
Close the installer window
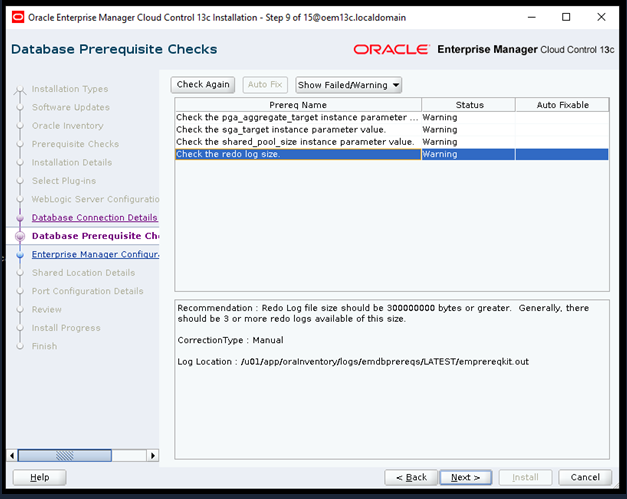pos(601,17)
